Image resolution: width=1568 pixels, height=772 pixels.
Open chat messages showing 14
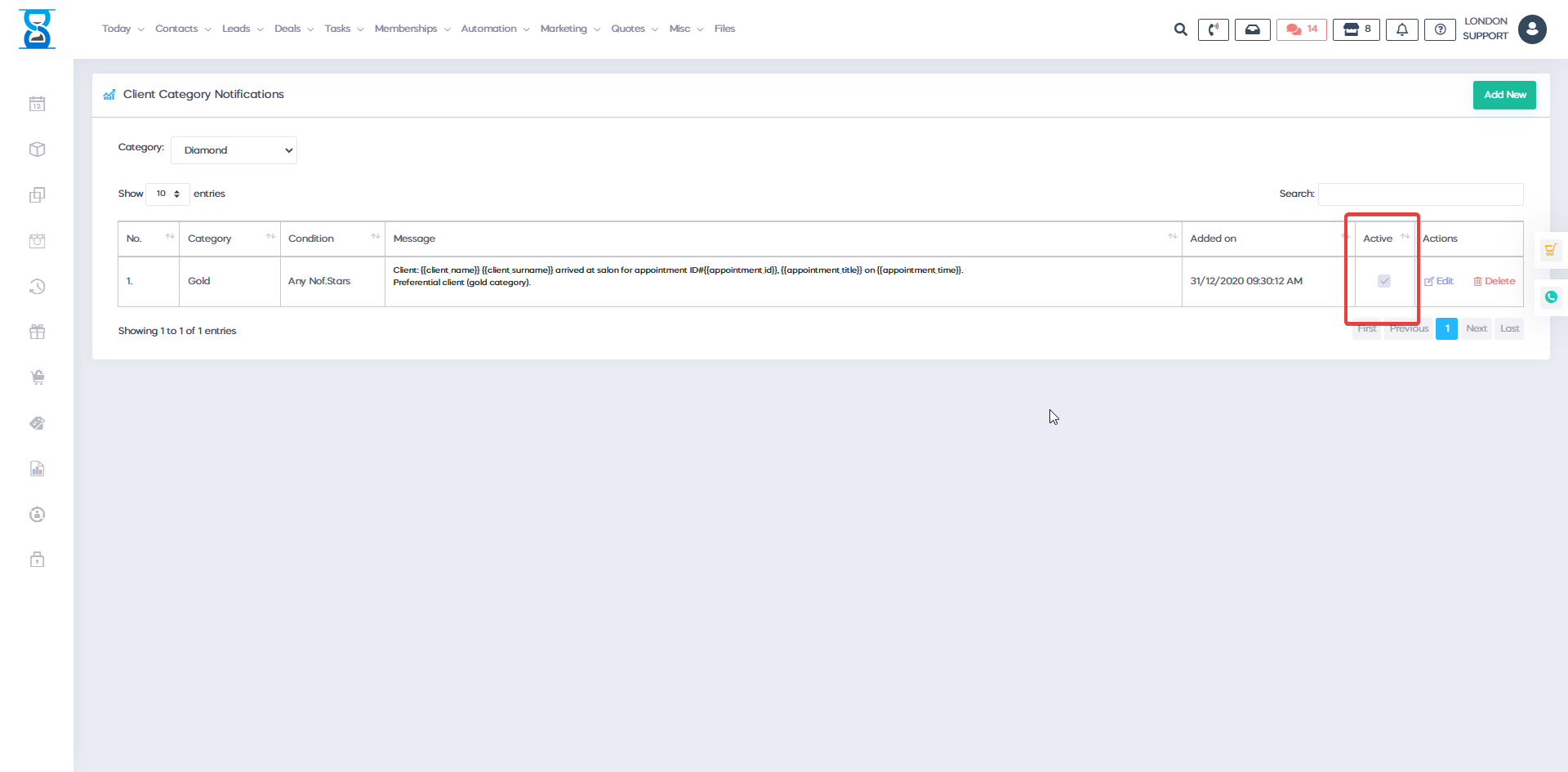tap(1302, 29)
